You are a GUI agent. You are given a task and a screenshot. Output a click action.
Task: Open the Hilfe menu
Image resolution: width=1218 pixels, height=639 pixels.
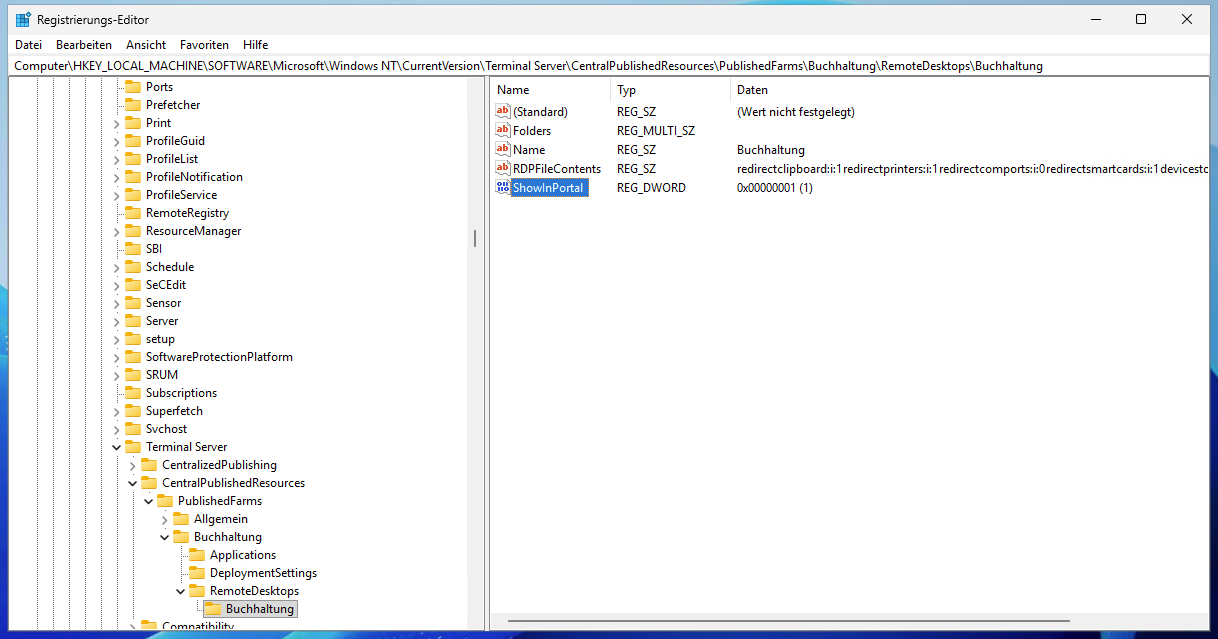255,45
